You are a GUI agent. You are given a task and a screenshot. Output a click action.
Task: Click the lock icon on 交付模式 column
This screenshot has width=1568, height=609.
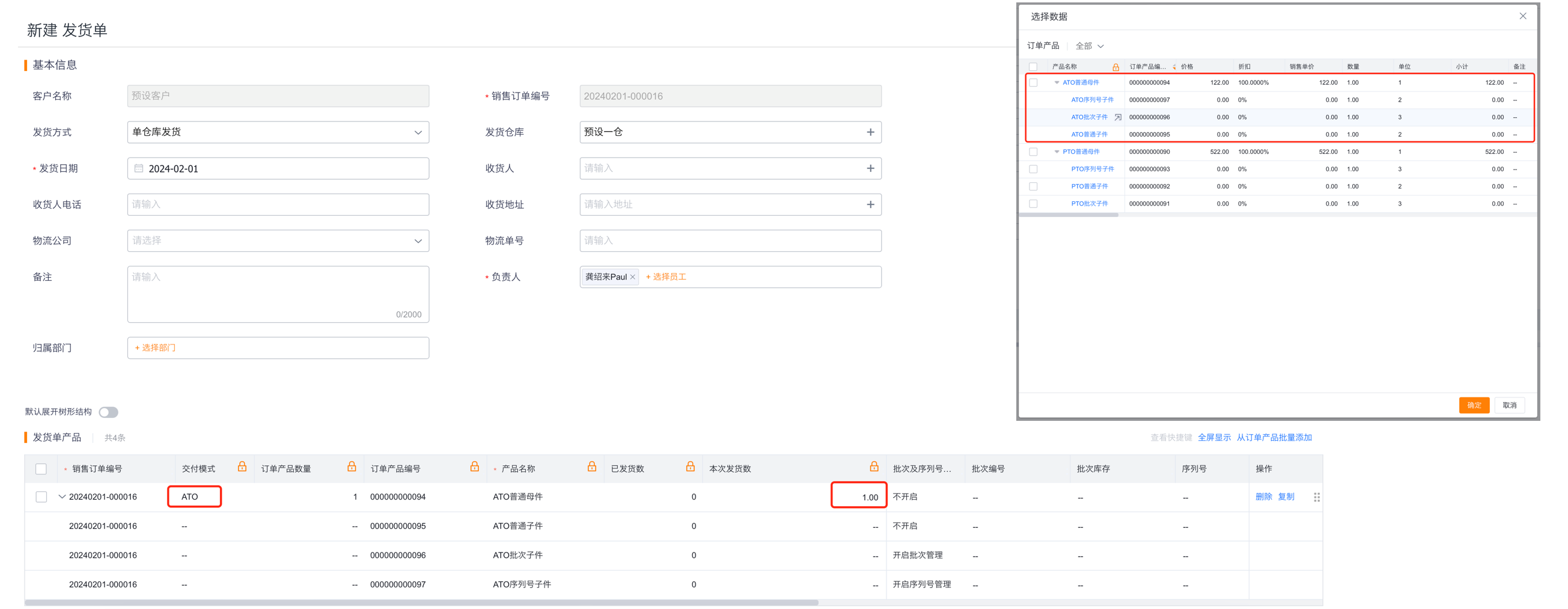click(242, 467)
